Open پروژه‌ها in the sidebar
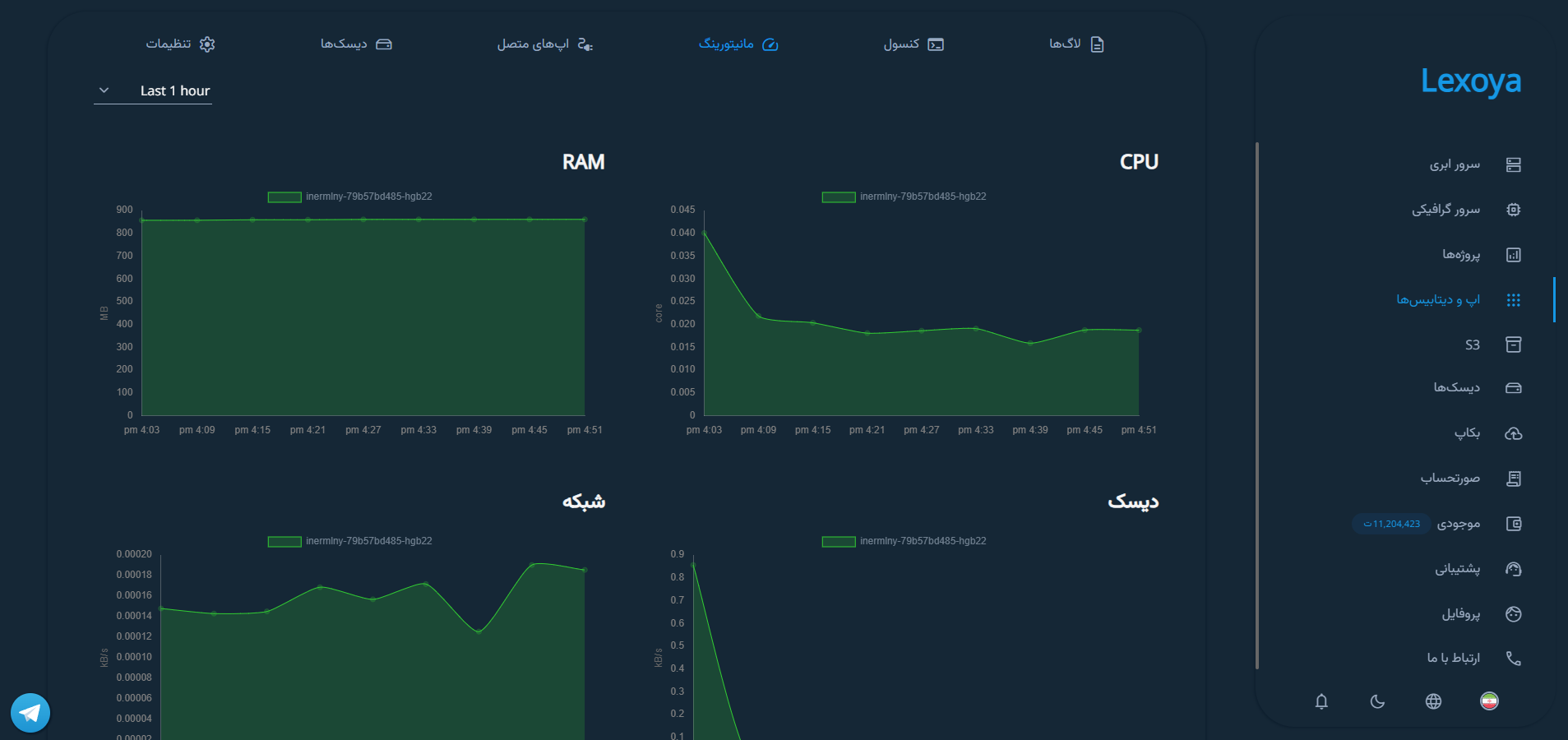Viewport: 1568px width, 740px height. coord(1461,255)
